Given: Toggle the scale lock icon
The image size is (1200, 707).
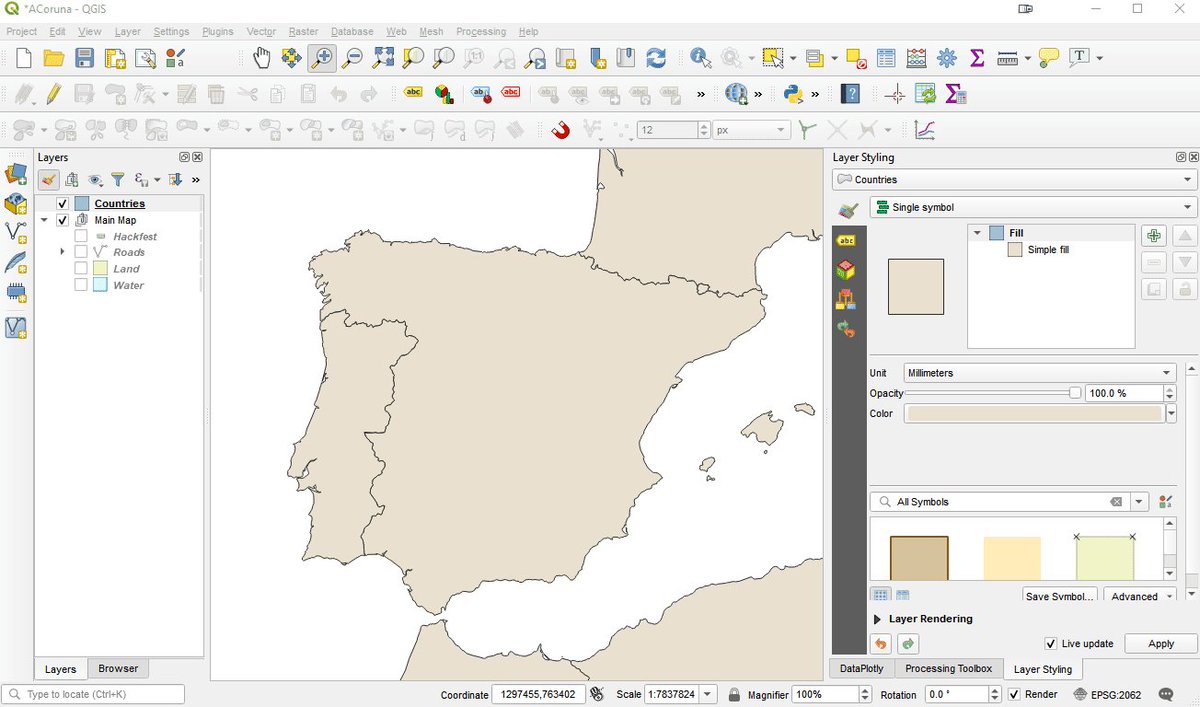Looking at the screenshot, I should tap(734, 694).
